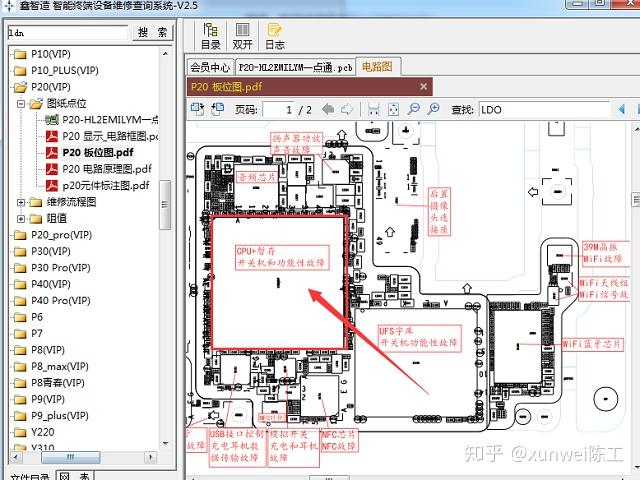Click the tree panel scroll-up arrow
This screenshot has height=480, width=640.
click(x=165, y=53)
